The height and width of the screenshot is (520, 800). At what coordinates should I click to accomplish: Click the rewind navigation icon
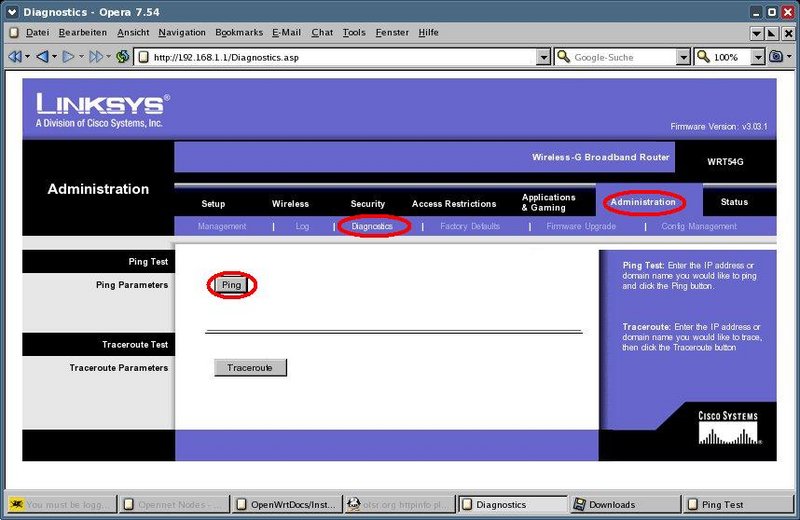point(15,57)
